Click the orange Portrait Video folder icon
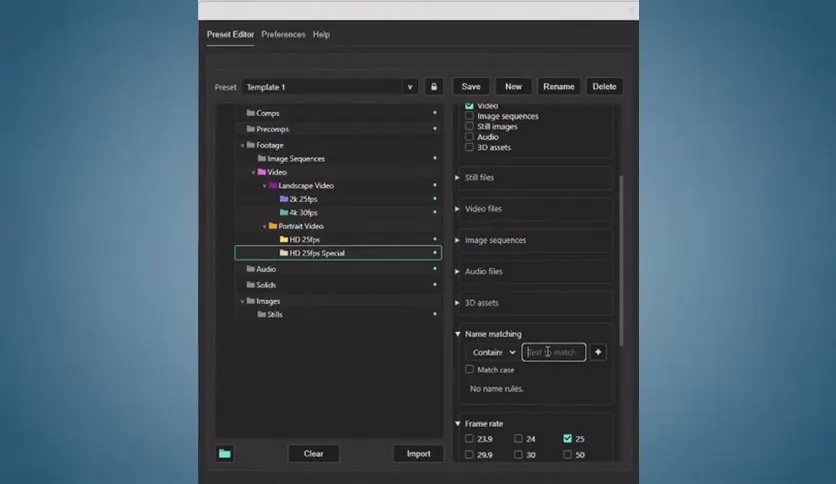Screen dimensions: 836x484 click(x=272, y=226)
